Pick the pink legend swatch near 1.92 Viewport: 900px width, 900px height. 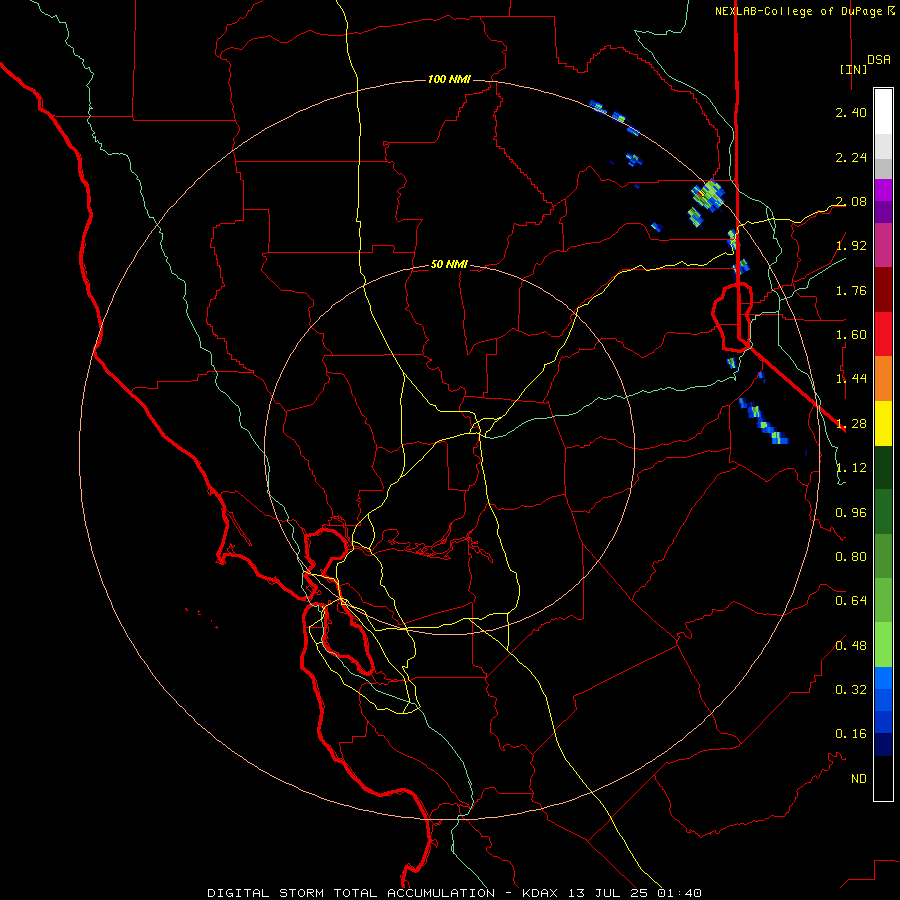pyautogui.click(x=883, y=245)
